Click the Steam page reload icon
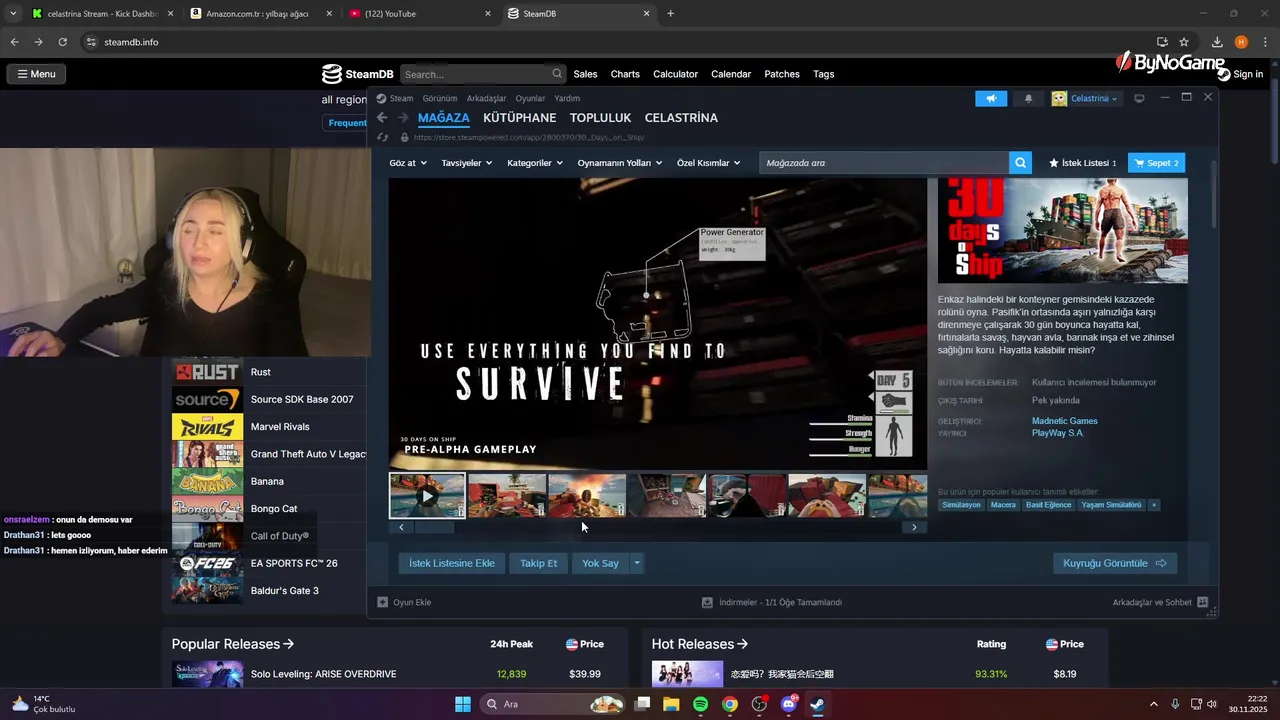The width and height of the screenshot is (1280, 720). tap(382, 137)
